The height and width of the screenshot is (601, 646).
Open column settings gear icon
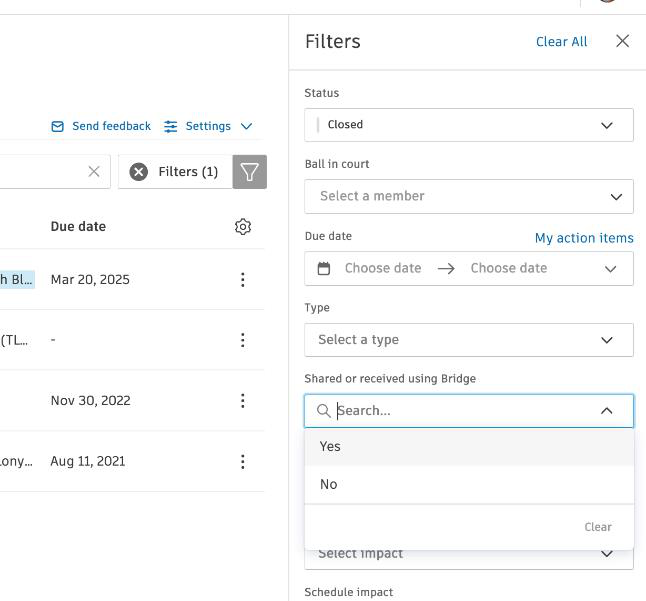243,227
